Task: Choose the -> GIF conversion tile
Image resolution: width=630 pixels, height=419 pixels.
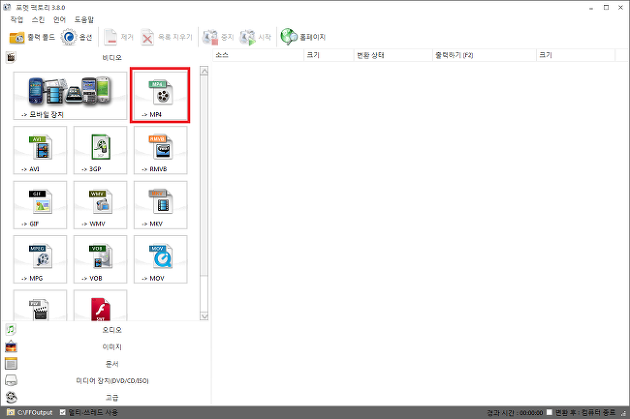Action: click(x=40, y=205)
